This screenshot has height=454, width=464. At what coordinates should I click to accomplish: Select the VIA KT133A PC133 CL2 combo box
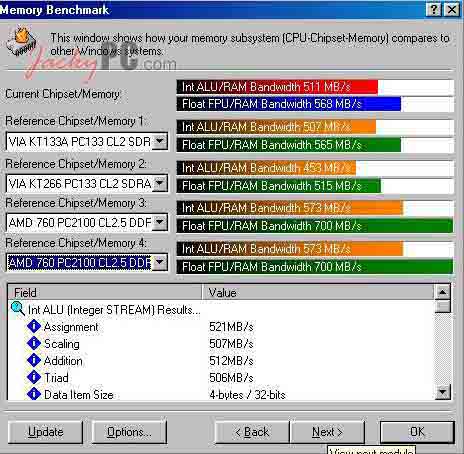(87, 141)
